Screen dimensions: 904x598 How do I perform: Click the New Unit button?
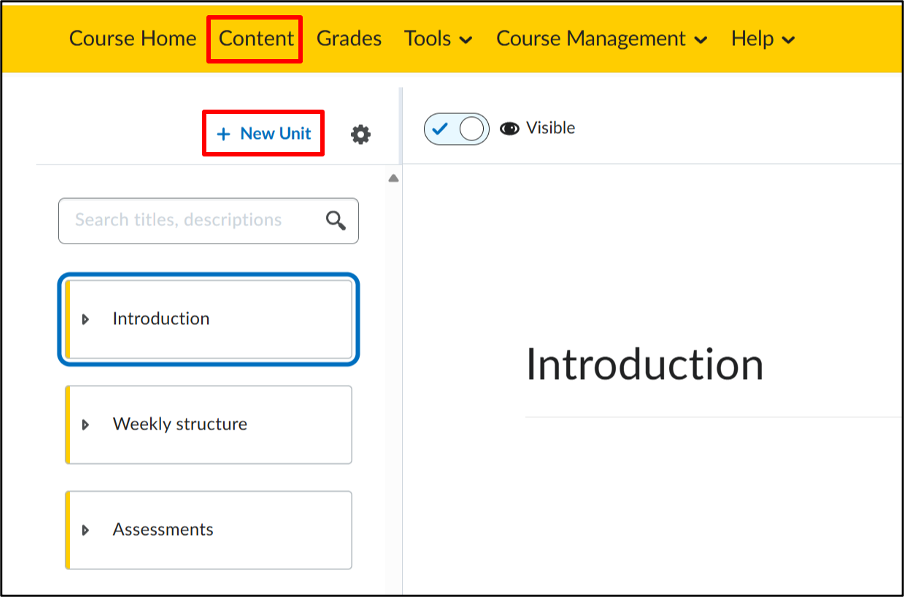[x=263, y=133]
